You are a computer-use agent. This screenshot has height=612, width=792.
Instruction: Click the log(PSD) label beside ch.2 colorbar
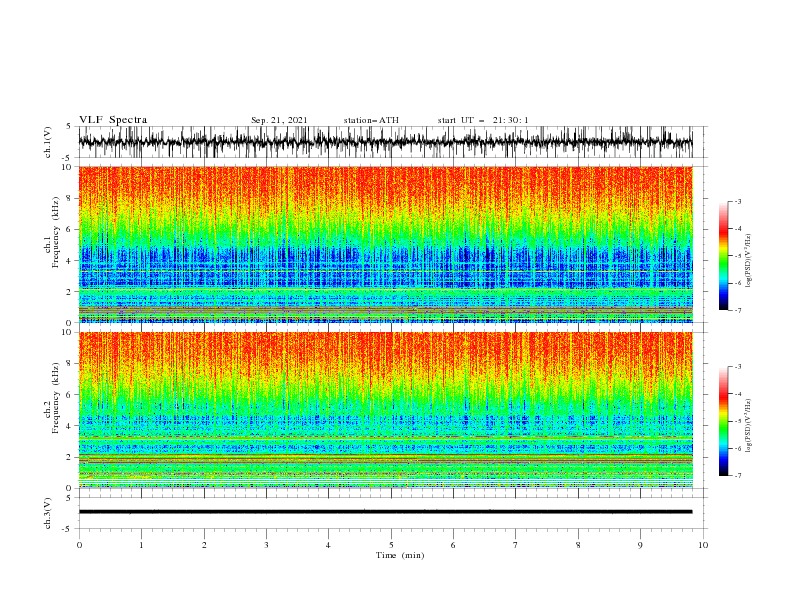(x=748, y=426)
